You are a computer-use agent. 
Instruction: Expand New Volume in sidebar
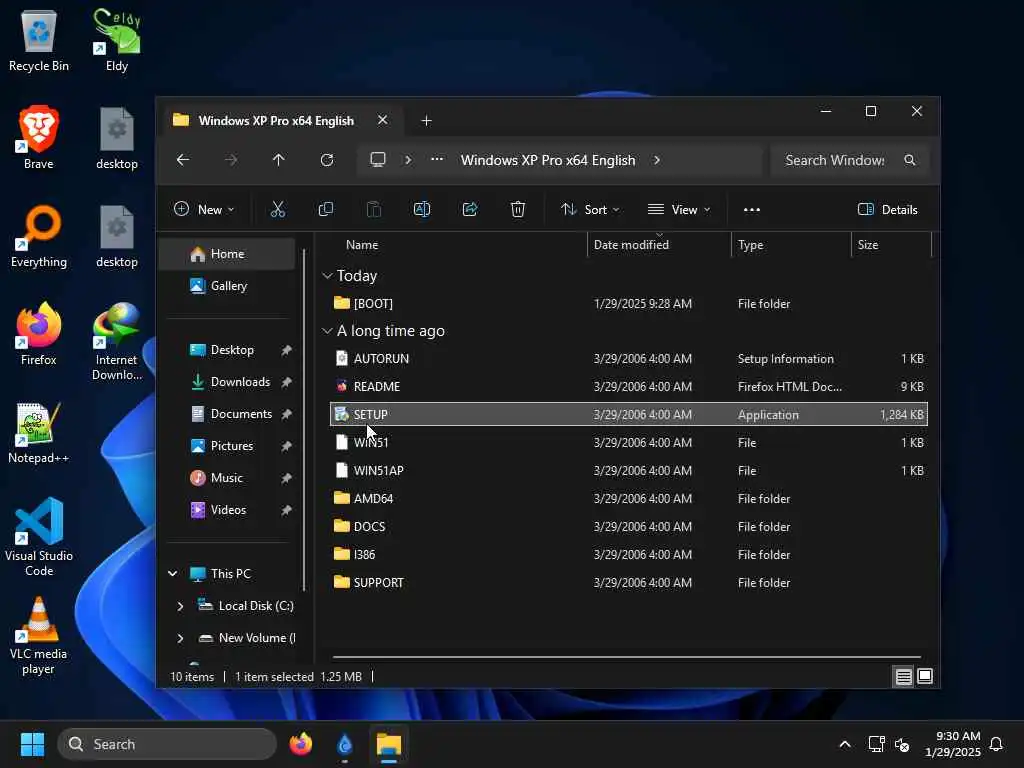(180, 638)
